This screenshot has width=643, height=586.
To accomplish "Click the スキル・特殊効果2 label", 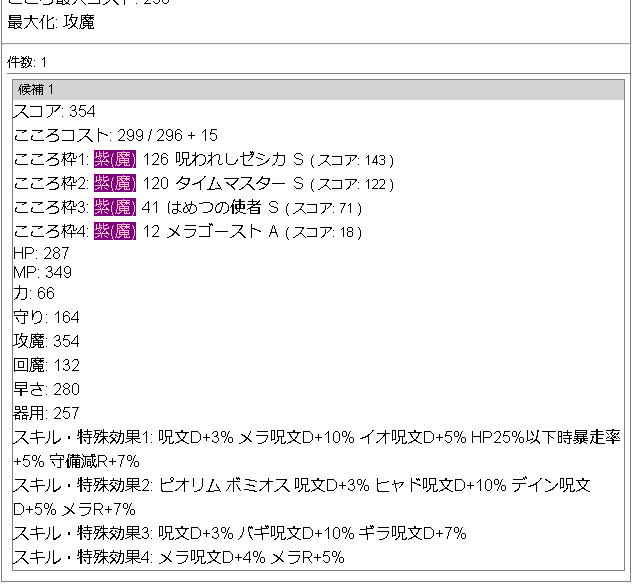I will point(83,485).
